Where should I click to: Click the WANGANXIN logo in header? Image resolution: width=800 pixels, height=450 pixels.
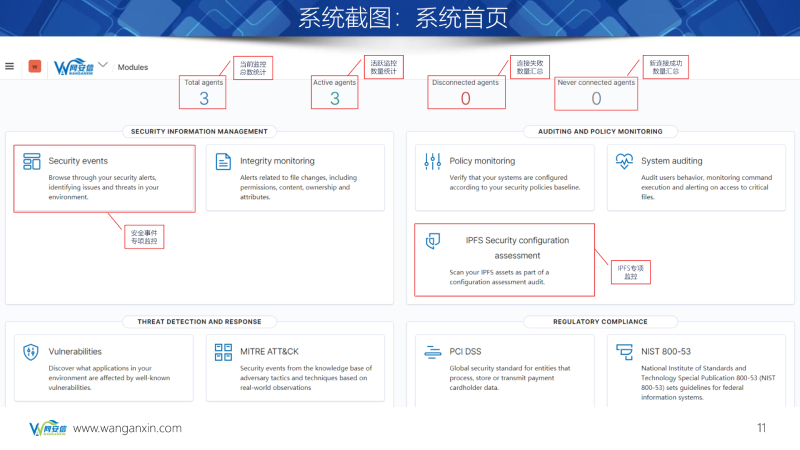[72, 67]
